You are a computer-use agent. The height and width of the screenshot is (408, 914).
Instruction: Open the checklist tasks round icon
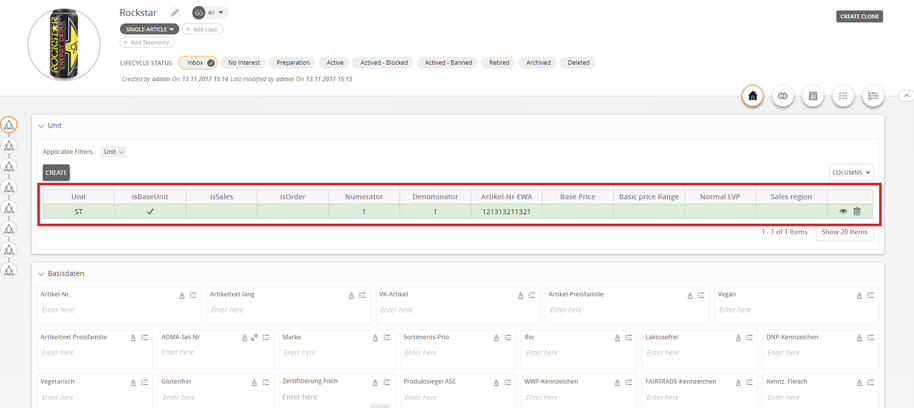(x=843, y=97)
